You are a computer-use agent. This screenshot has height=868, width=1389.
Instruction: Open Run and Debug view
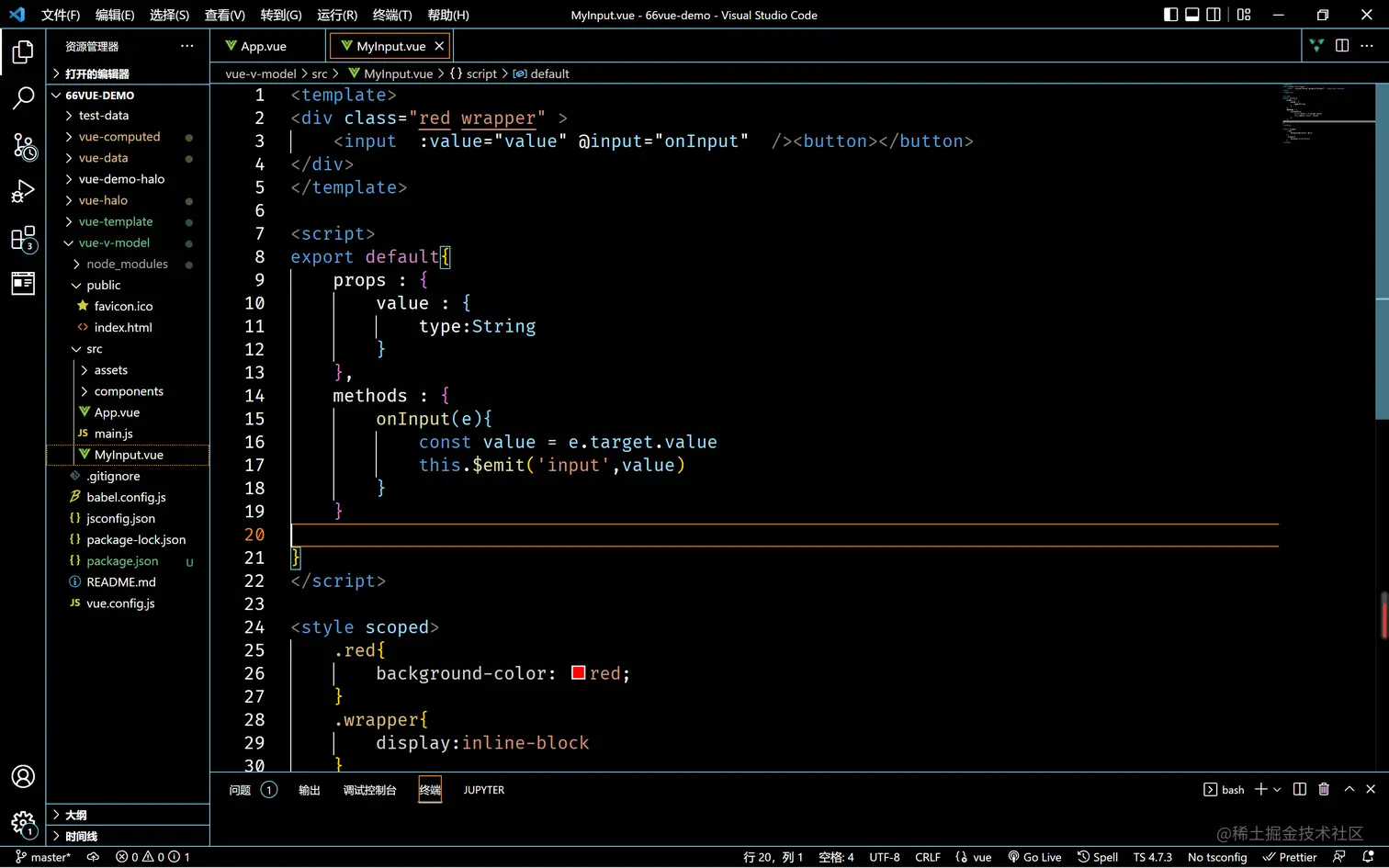coord(23,192)
